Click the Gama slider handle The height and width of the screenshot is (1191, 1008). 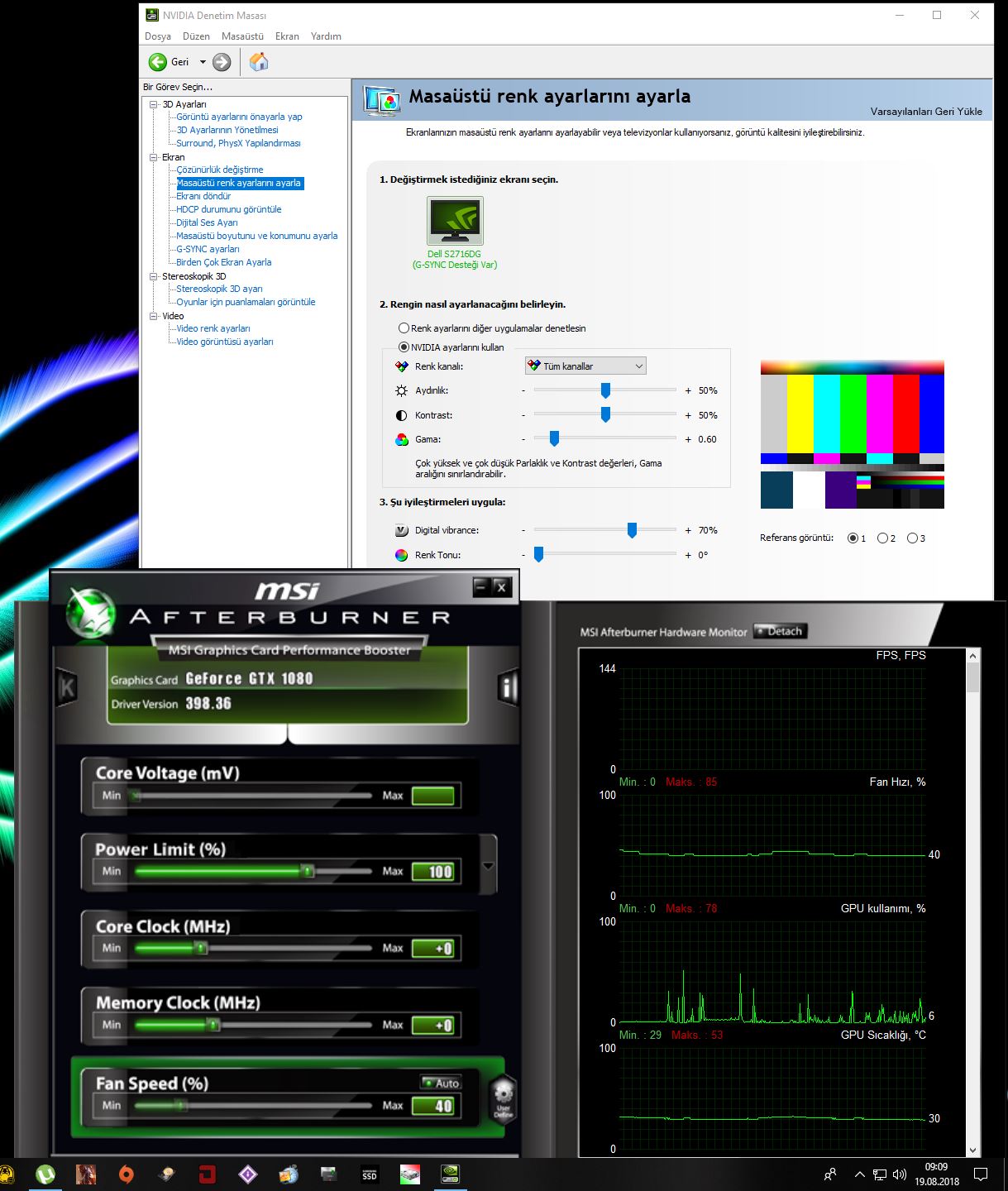(554, 439)
